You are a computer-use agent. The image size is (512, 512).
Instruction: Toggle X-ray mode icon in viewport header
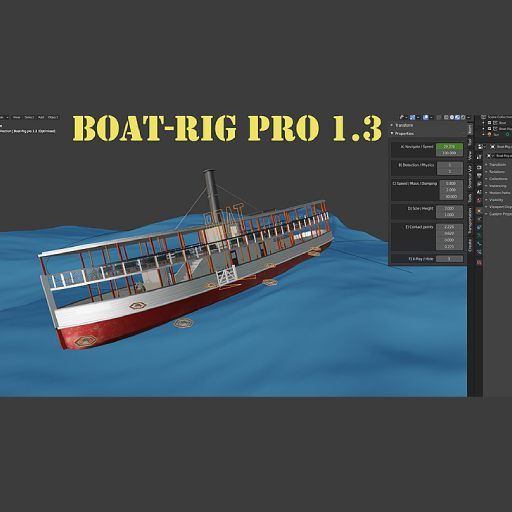click(439, 117)
